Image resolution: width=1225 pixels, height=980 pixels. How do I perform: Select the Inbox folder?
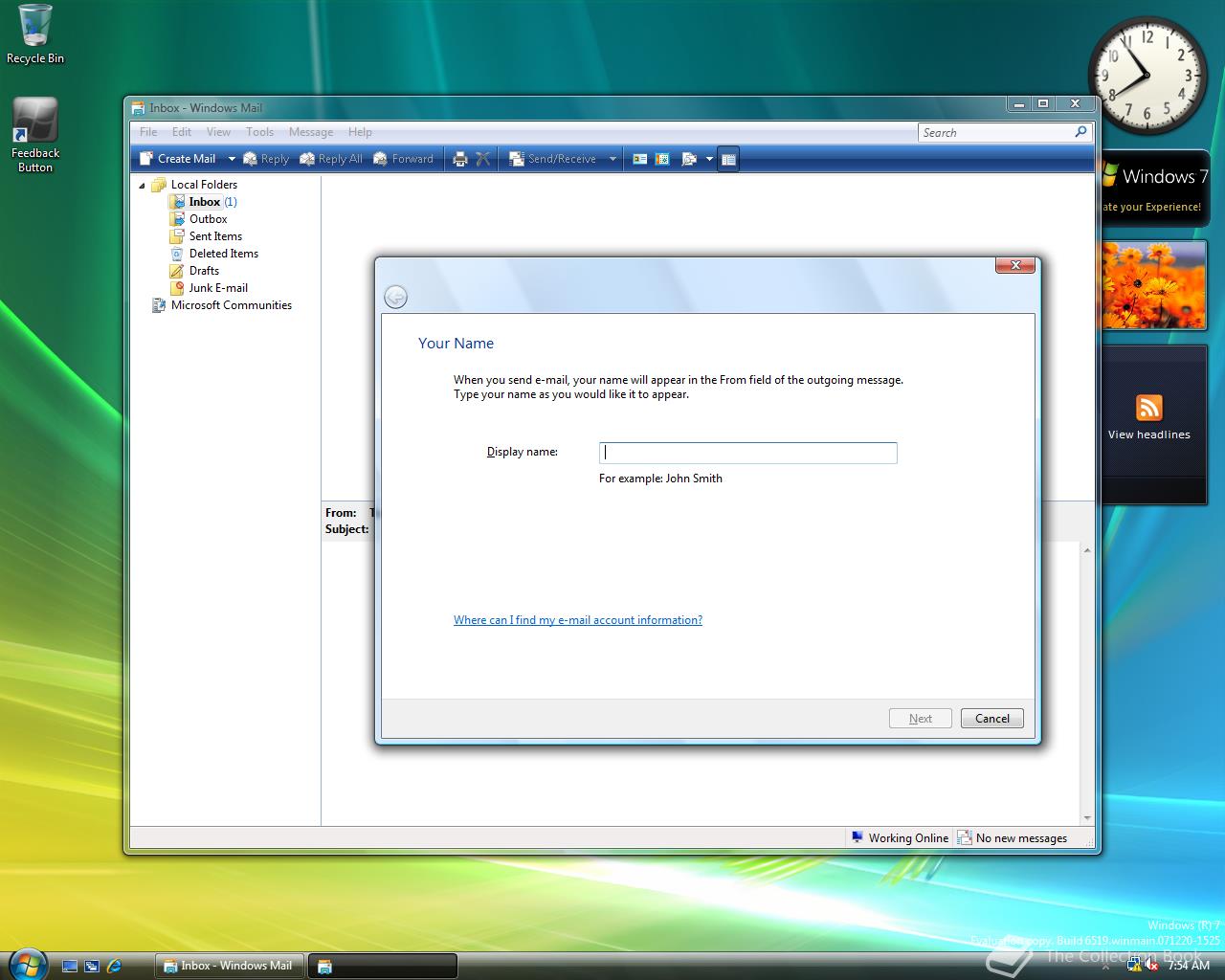pyautogui.click(x=205, y=202)
